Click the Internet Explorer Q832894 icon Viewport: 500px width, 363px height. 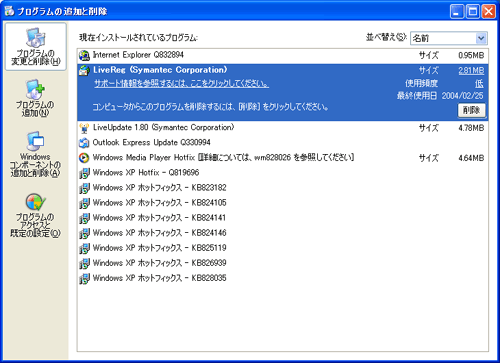pyautogui.click(x=84, y=55)
